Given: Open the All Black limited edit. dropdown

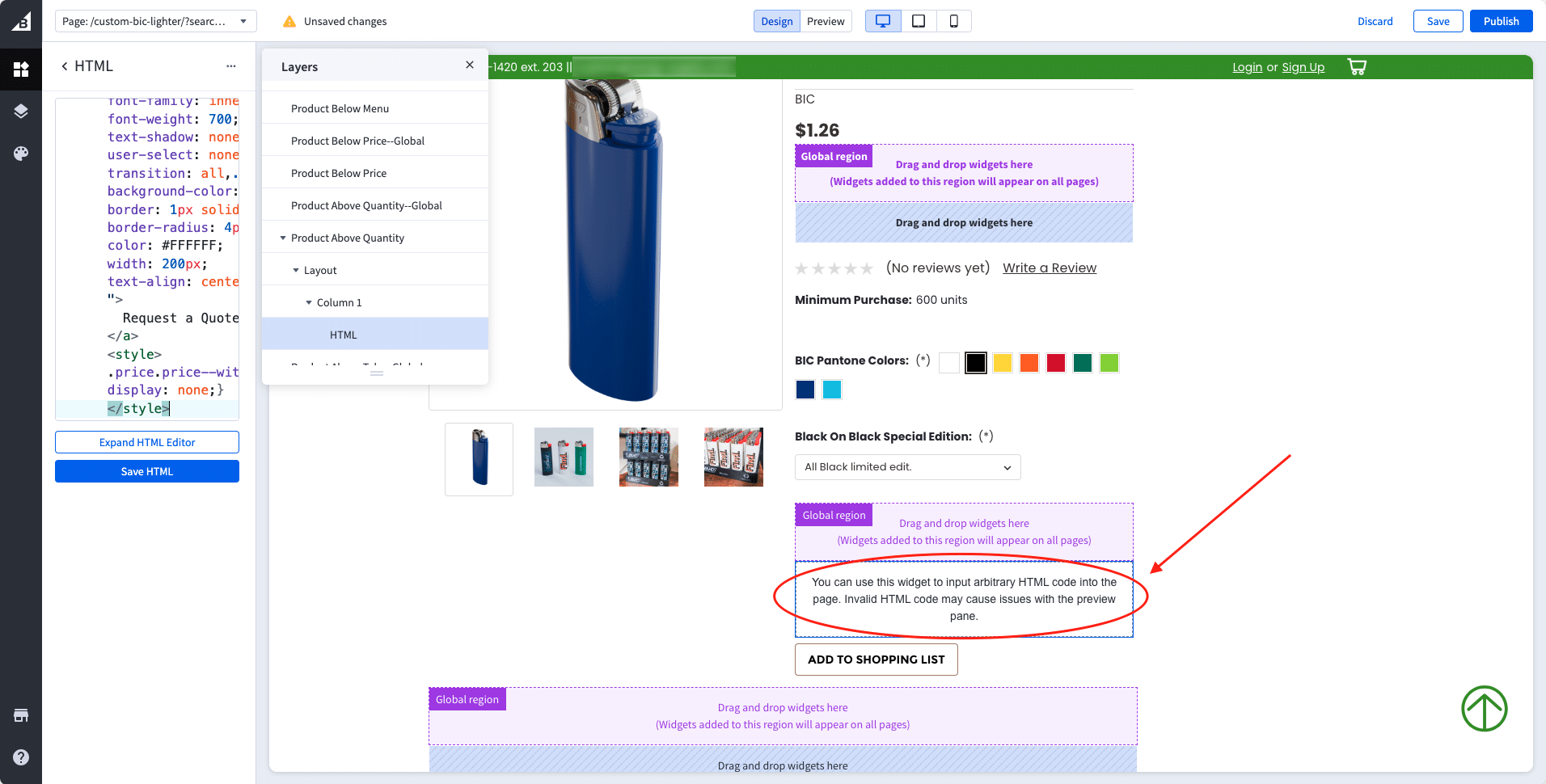Looking at the screenshot, I should pyautogui.click(x=908, y=467).
